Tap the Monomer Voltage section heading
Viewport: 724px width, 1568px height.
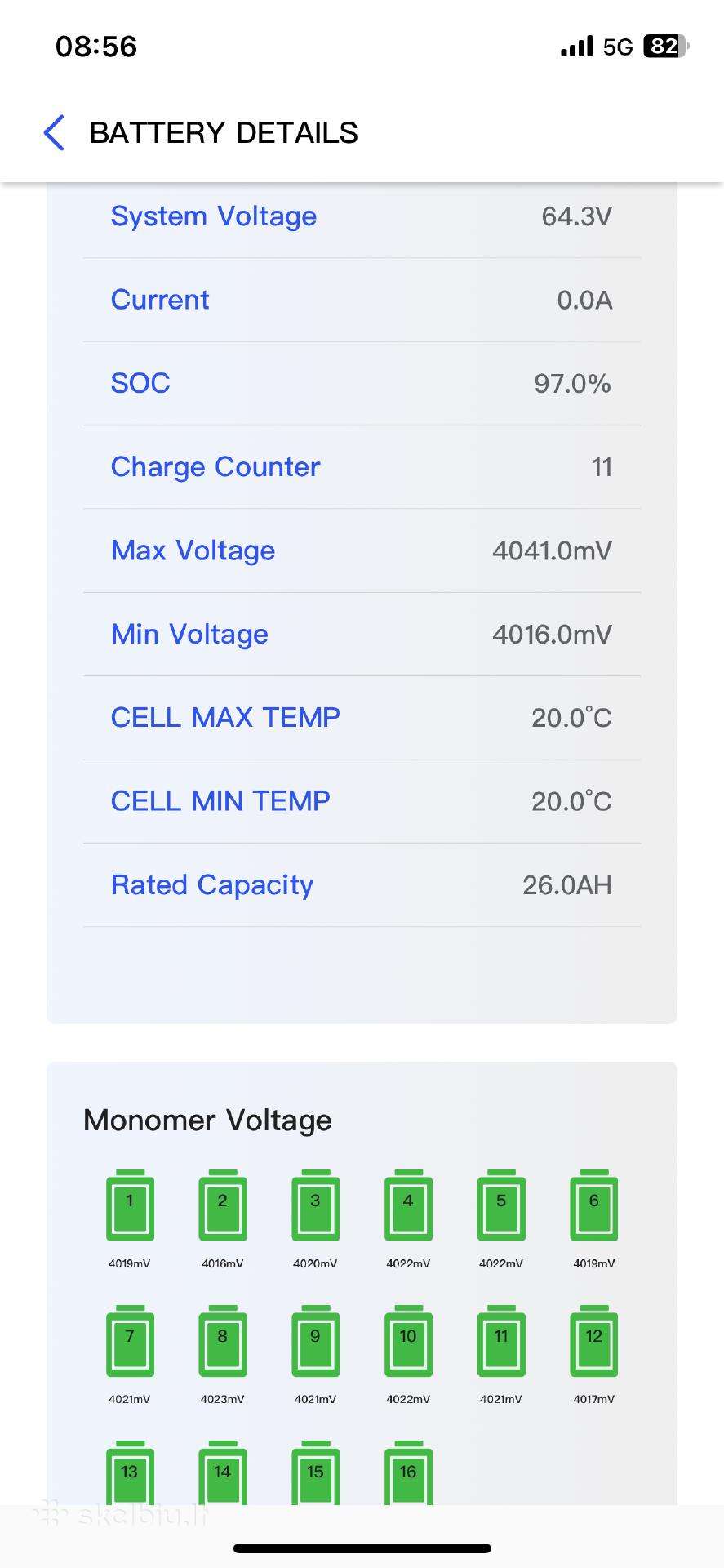pyautogui.click(x=207, y=1120)
